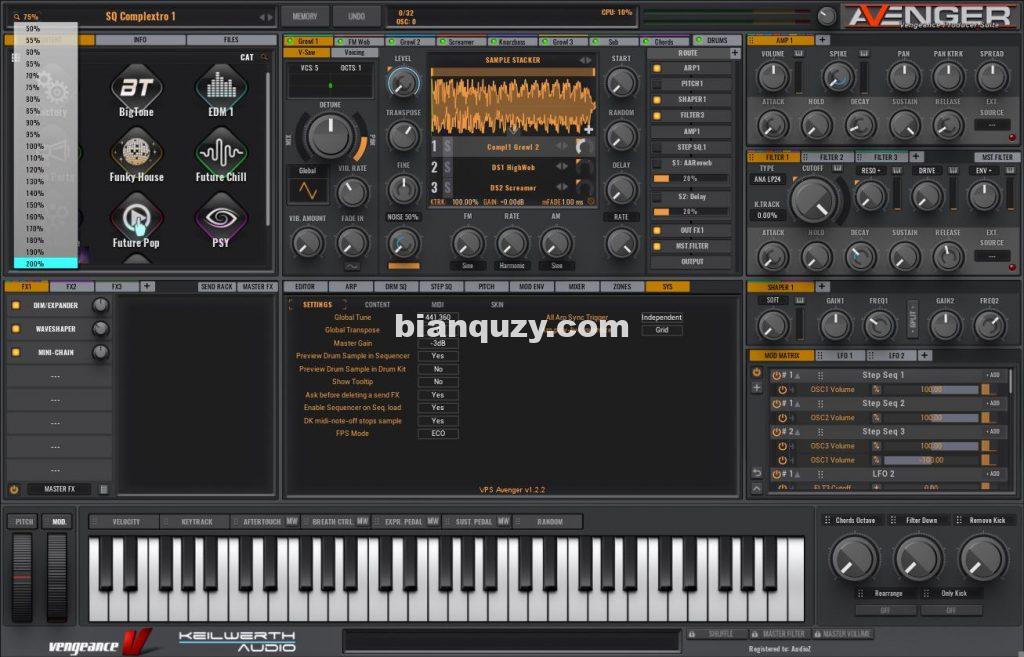The width and height of the screenshot is (1024, 657).
Task: Choose the PSY category icon
Action: (x=221, y=221)
